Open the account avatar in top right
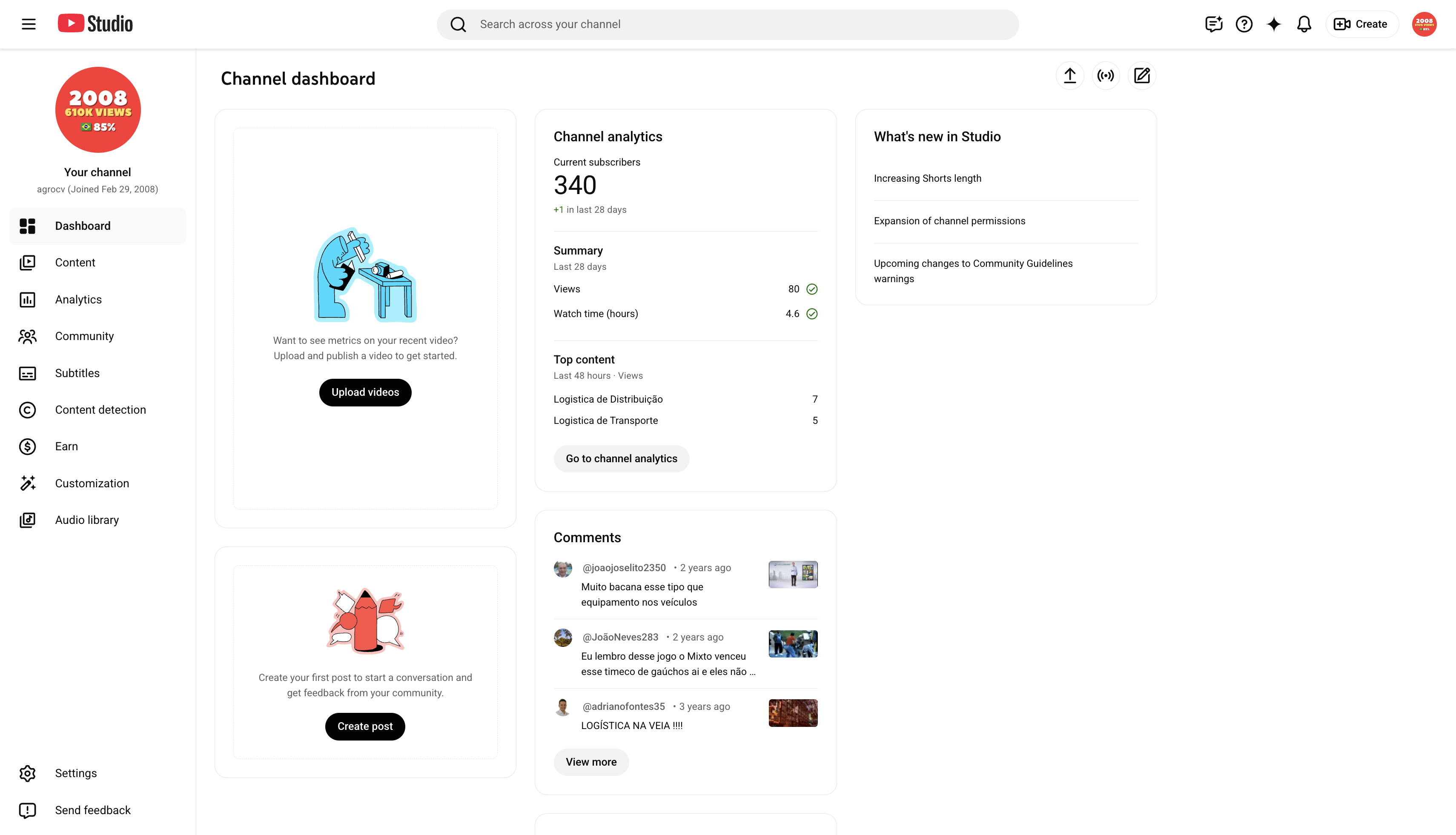The height and width of the screenshot is (835, 1456). [1424, 24]
